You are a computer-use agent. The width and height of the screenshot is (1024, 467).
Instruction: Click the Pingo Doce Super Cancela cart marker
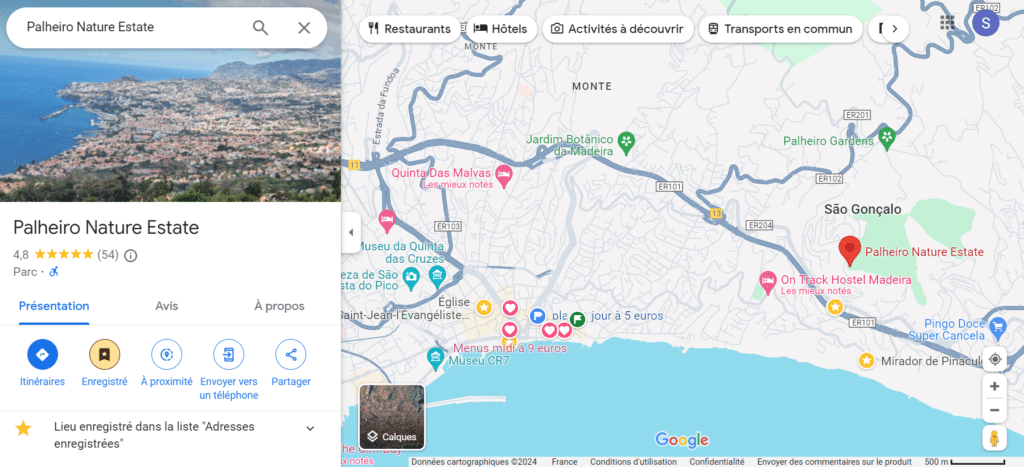[997, 327]
